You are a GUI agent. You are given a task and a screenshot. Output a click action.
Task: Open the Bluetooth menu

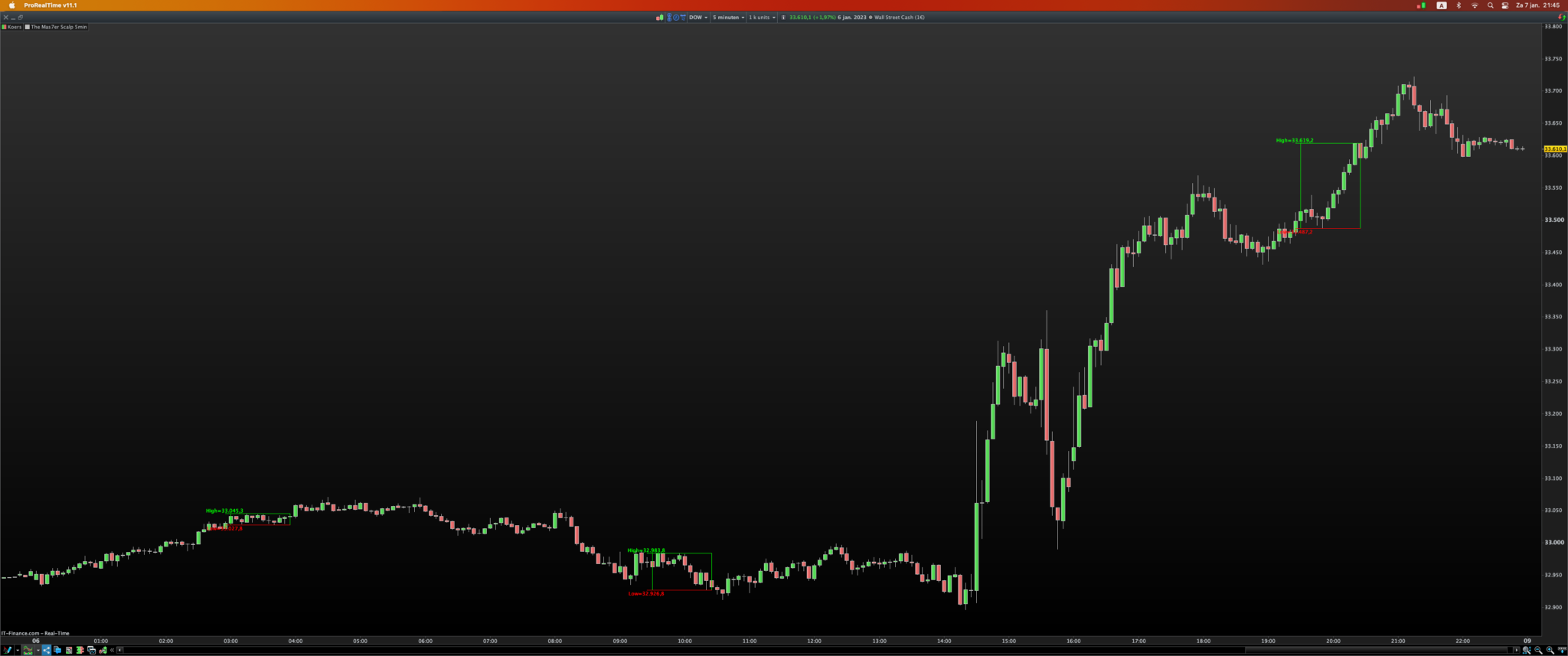click(x=1459, y=5)
